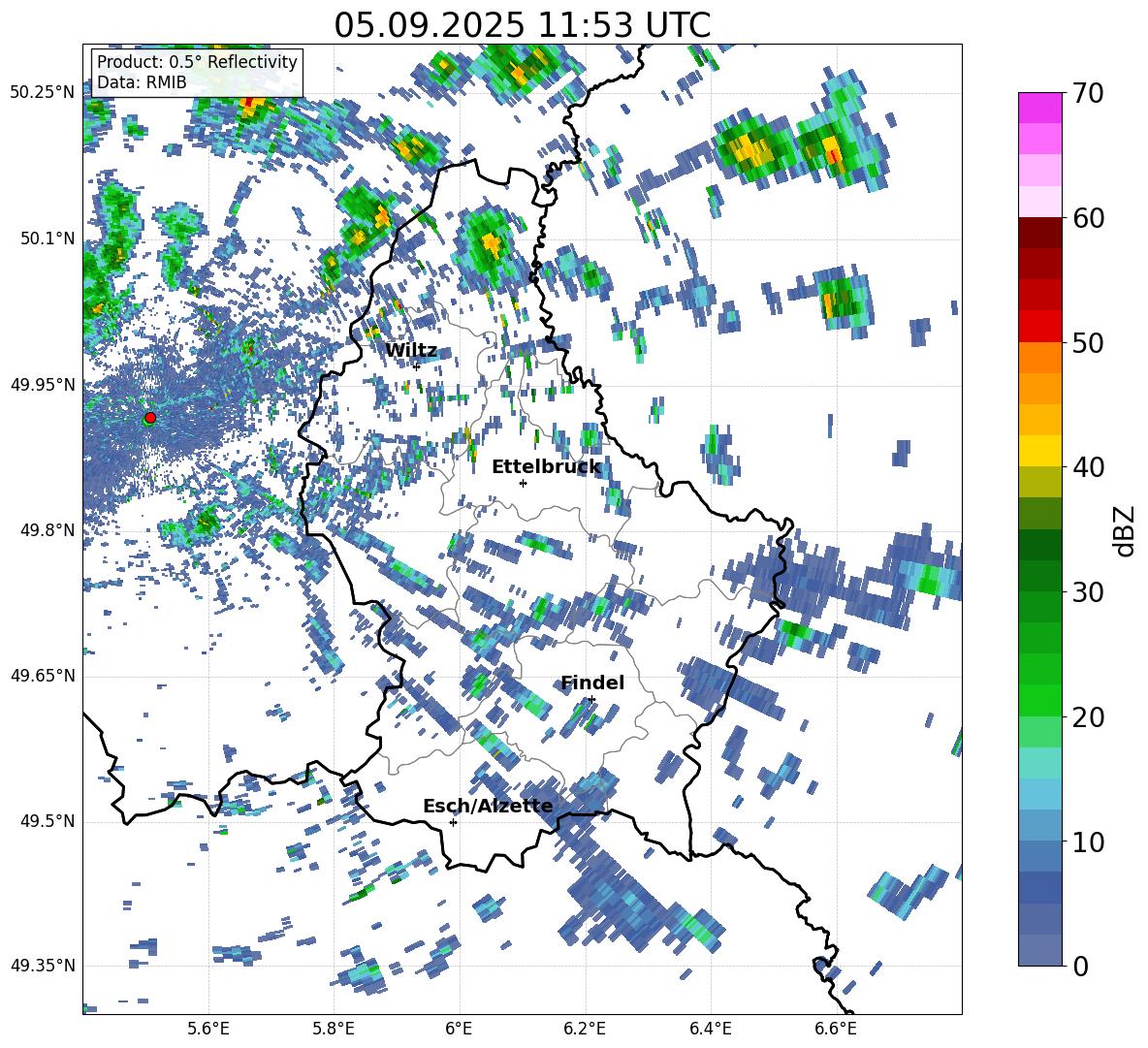
Task: Click the 6°E longitude tick label
Action: coord(459,1029)
